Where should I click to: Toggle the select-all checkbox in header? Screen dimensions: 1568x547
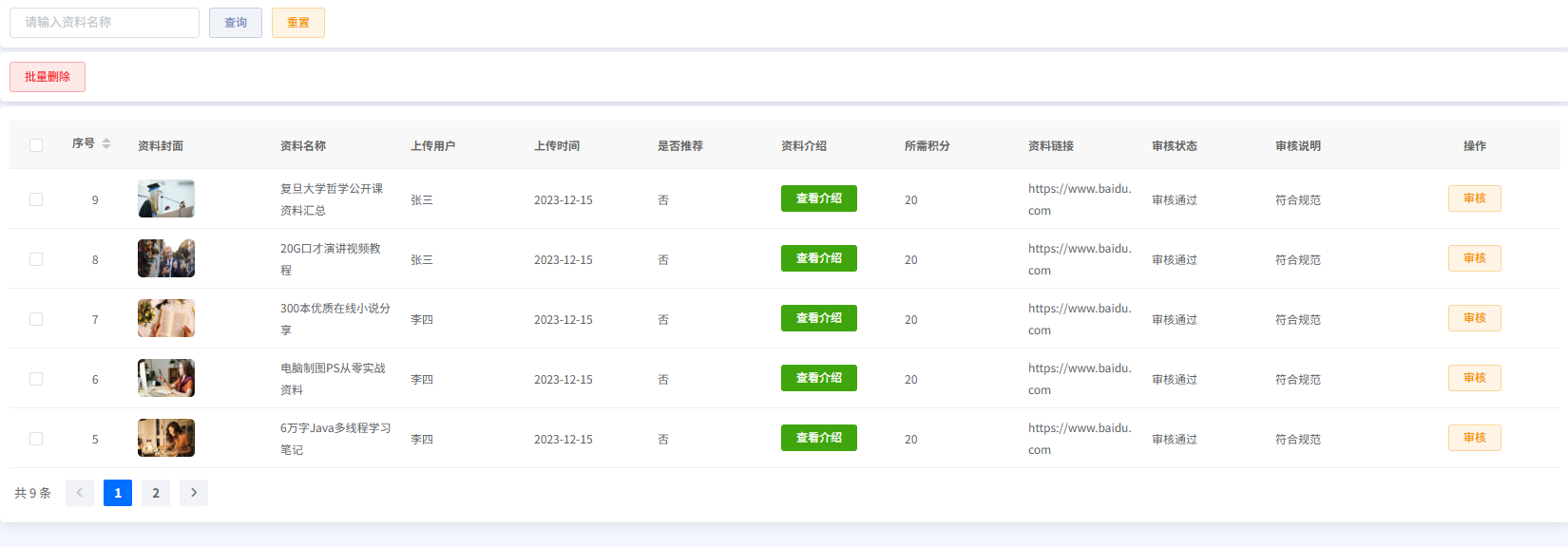[x=36, y=145]
